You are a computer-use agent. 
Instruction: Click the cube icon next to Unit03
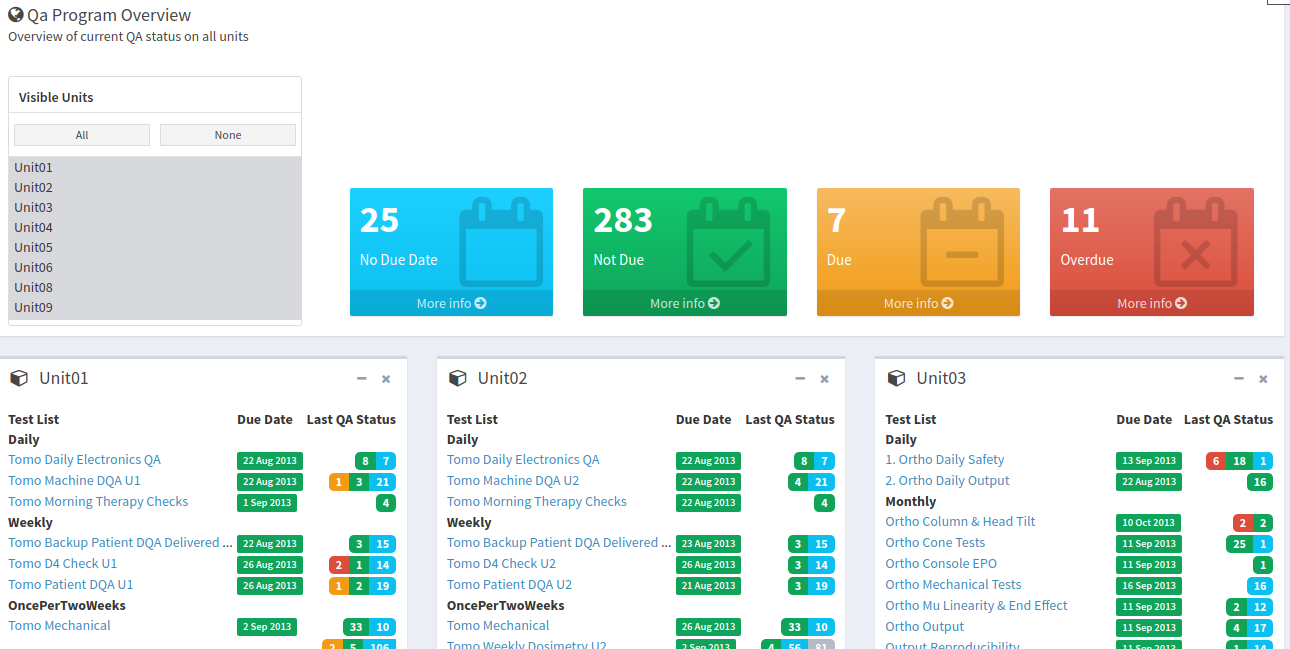coord(897,378)
